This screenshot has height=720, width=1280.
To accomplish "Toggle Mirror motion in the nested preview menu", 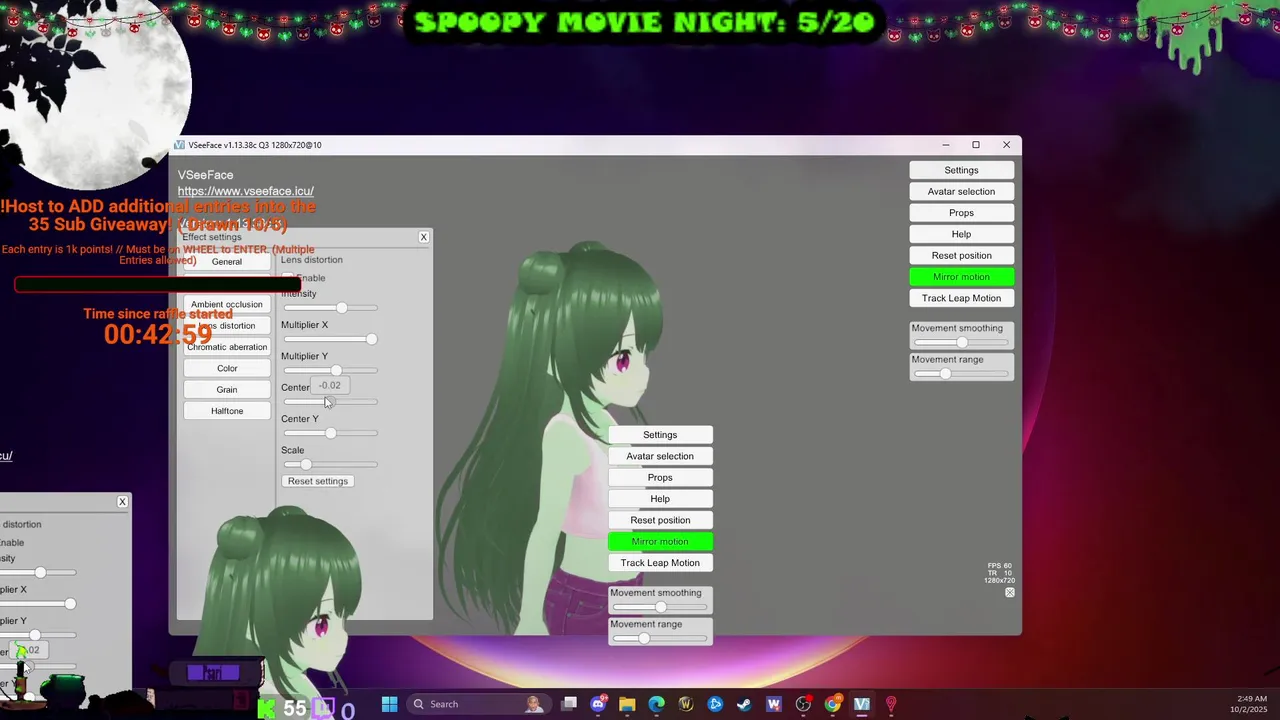I will [x=660, y=541].
